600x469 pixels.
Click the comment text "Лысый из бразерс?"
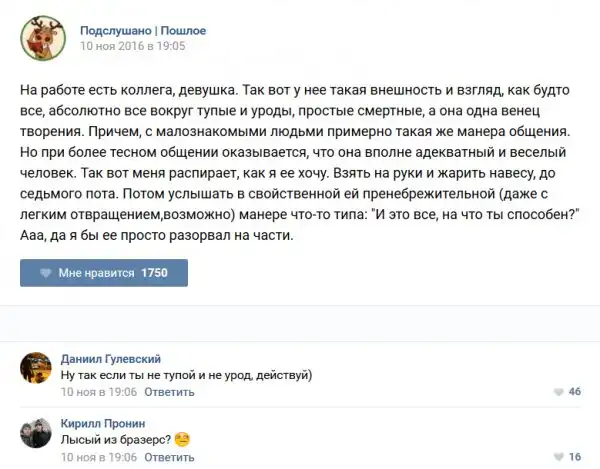click(x=115, y=439)
